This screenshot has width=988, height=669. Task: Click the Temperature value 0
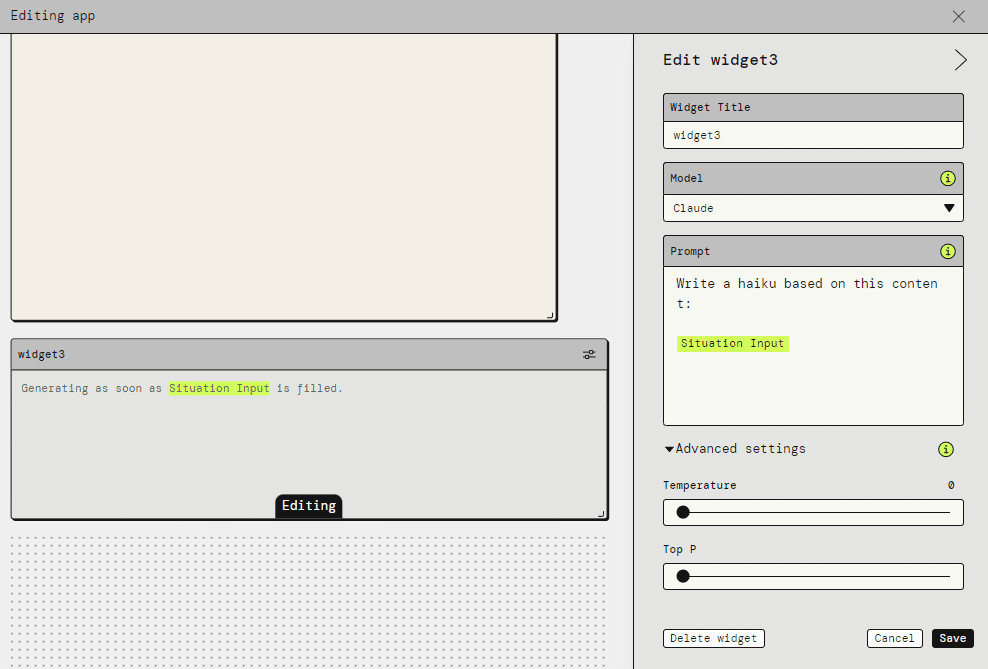click(x=951, y=485)
